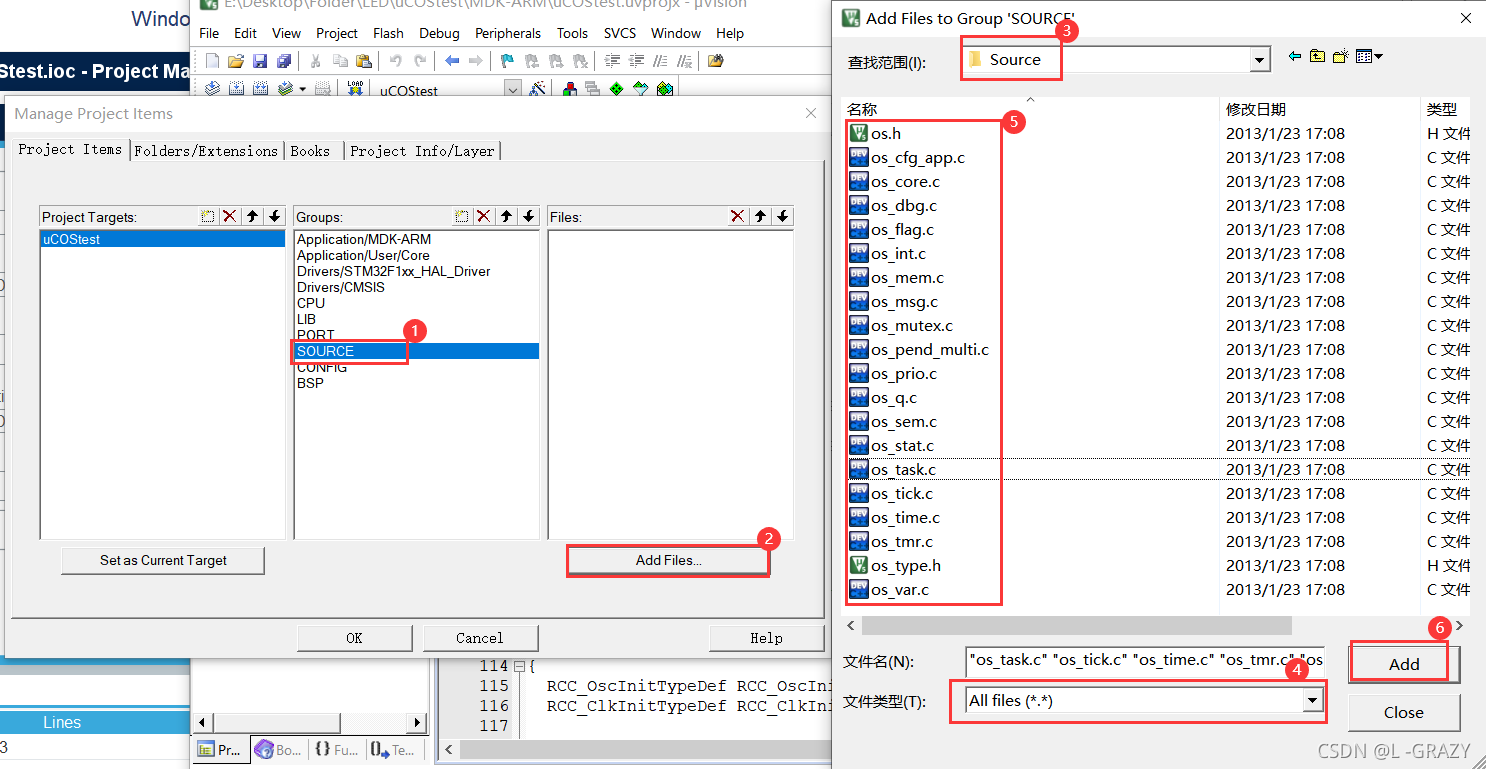Switch to Project Info/Layer tab

pyautogui.click(x=422, y=151)
